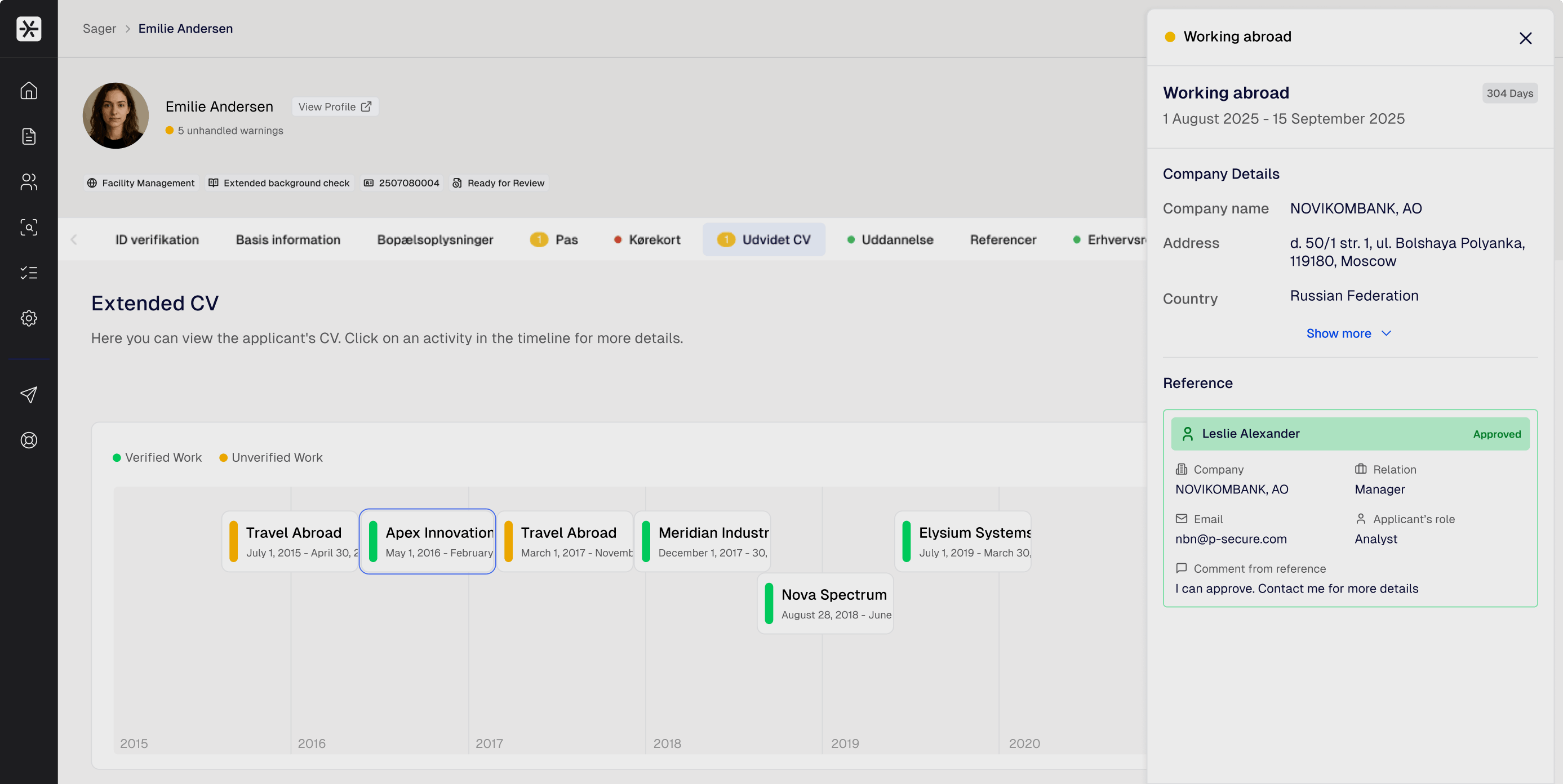Open the checklist icon in sidebar

[29, 273]
